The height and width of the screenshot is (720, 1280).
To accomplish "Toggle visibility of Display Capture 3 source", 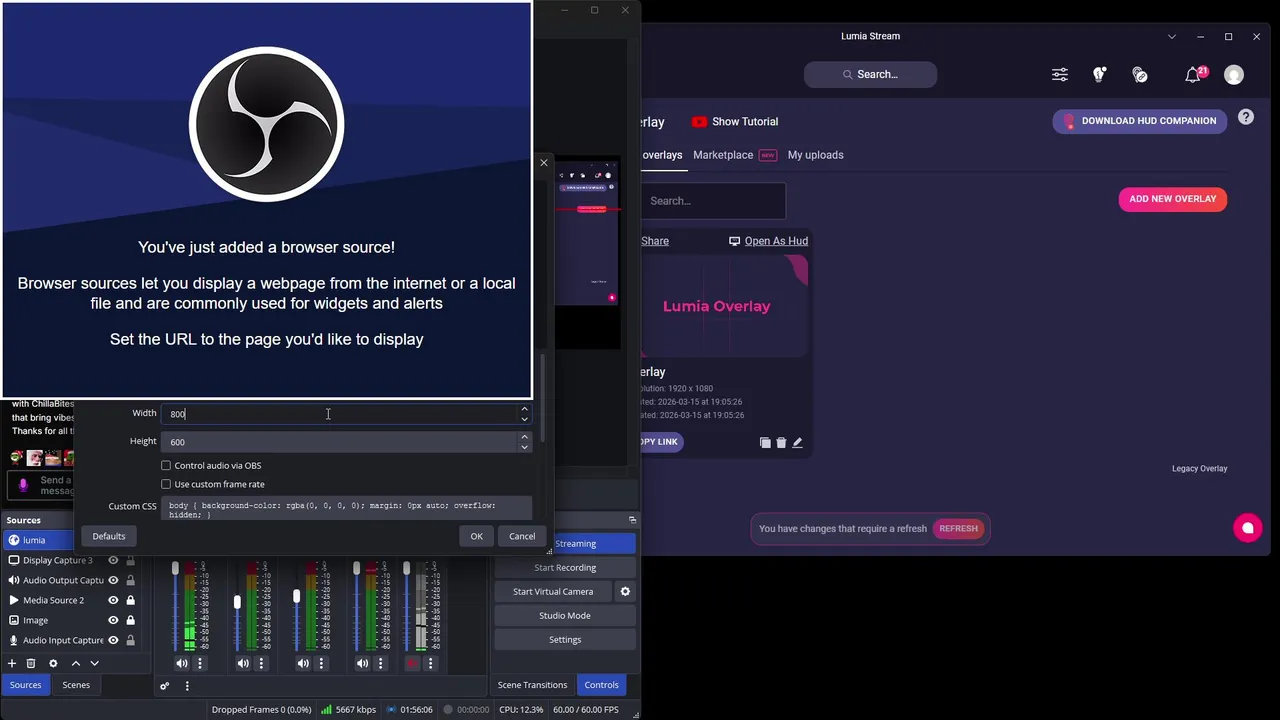I will tap(113, 561).
